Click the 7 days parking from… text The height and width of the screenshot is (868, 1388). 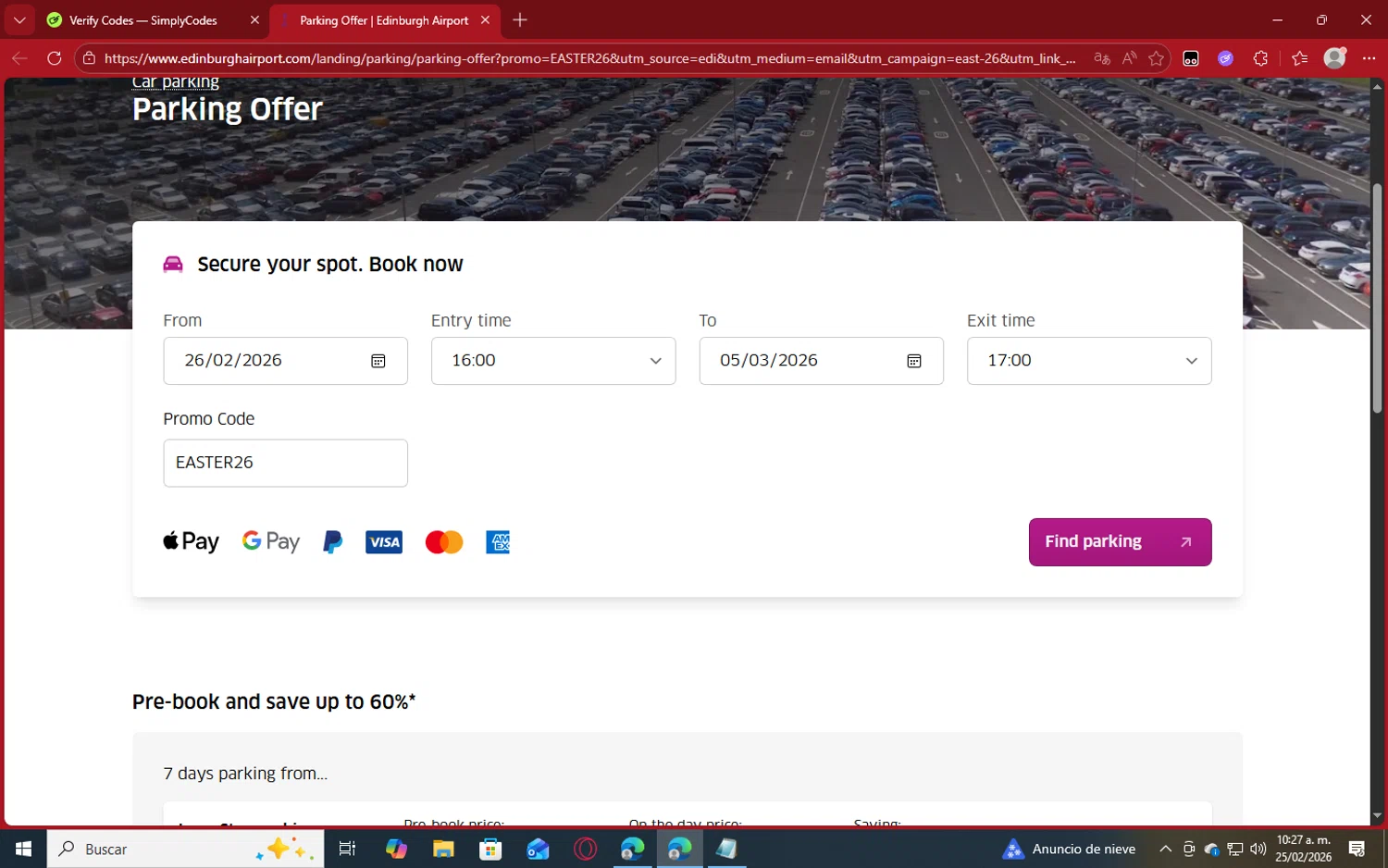245,774
